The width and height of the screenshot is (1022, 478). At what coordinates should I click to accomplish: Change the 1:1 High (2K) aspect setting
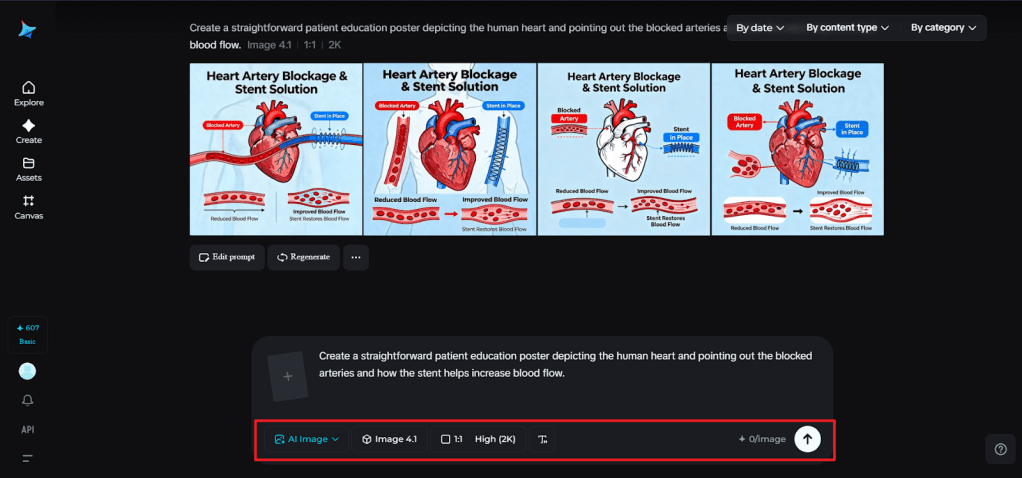(478, 439)
